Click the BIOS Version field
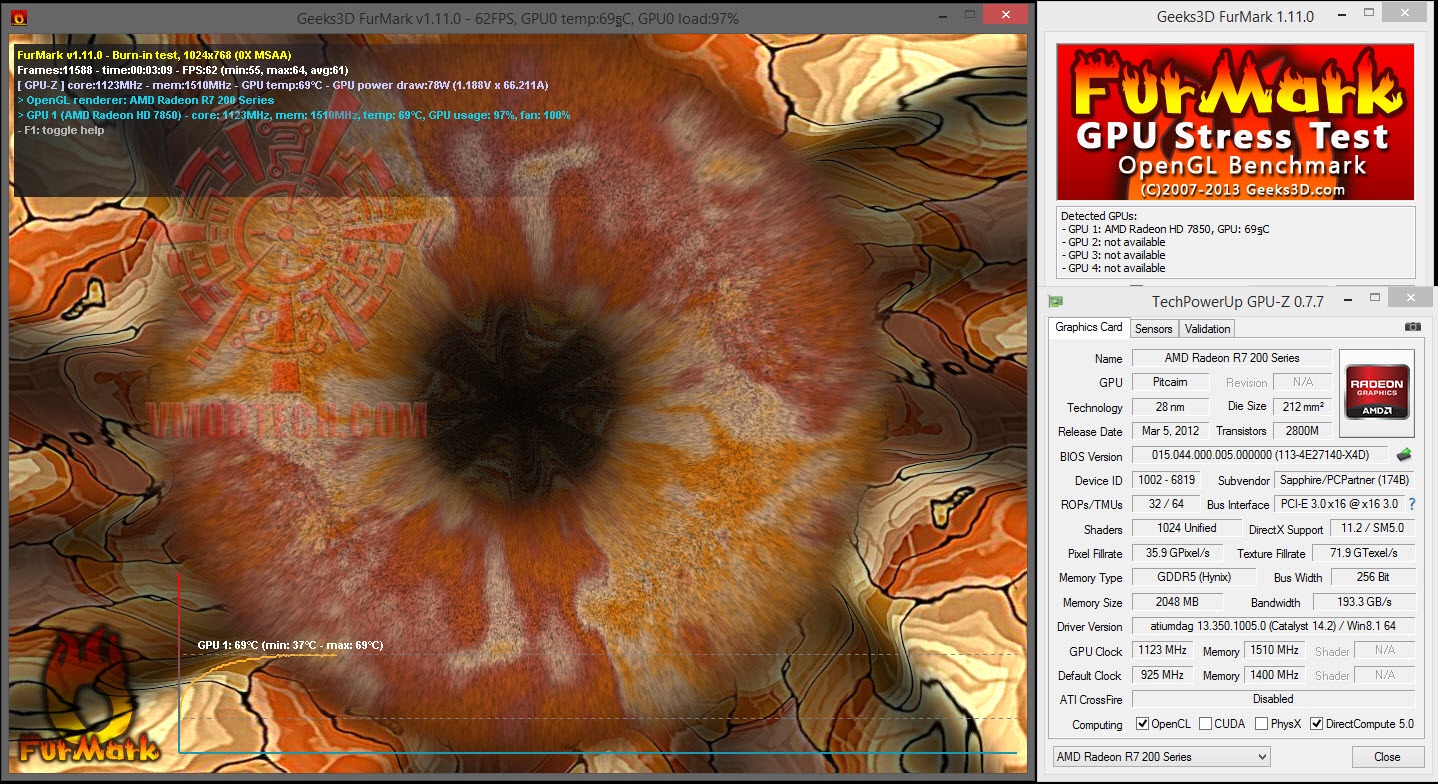The height and width of the screenshot is (784, 1438). (x=1259, y=456)
